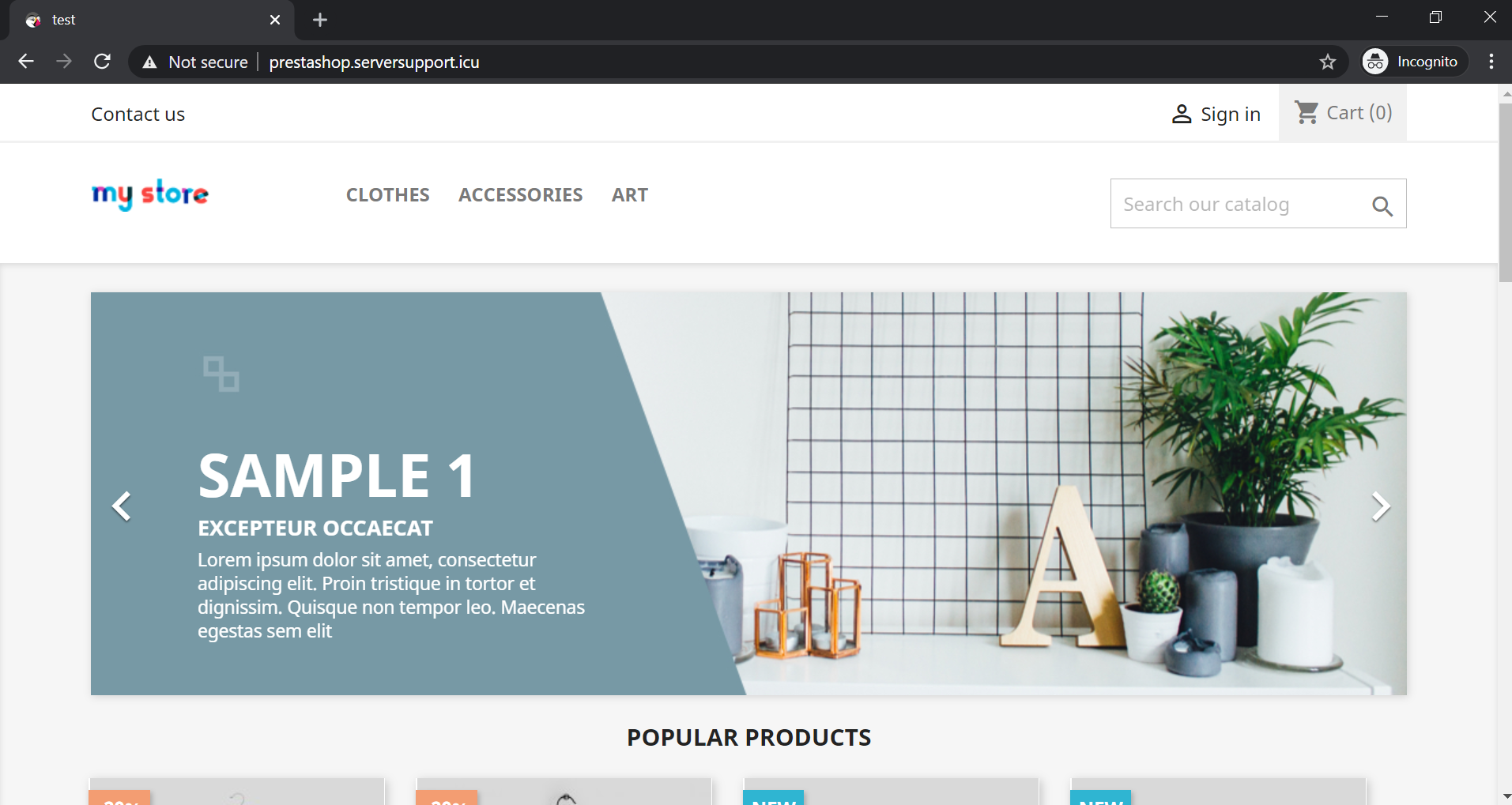Open the CLOTHES category menu

pyautogui.click(x=388, y=195)
